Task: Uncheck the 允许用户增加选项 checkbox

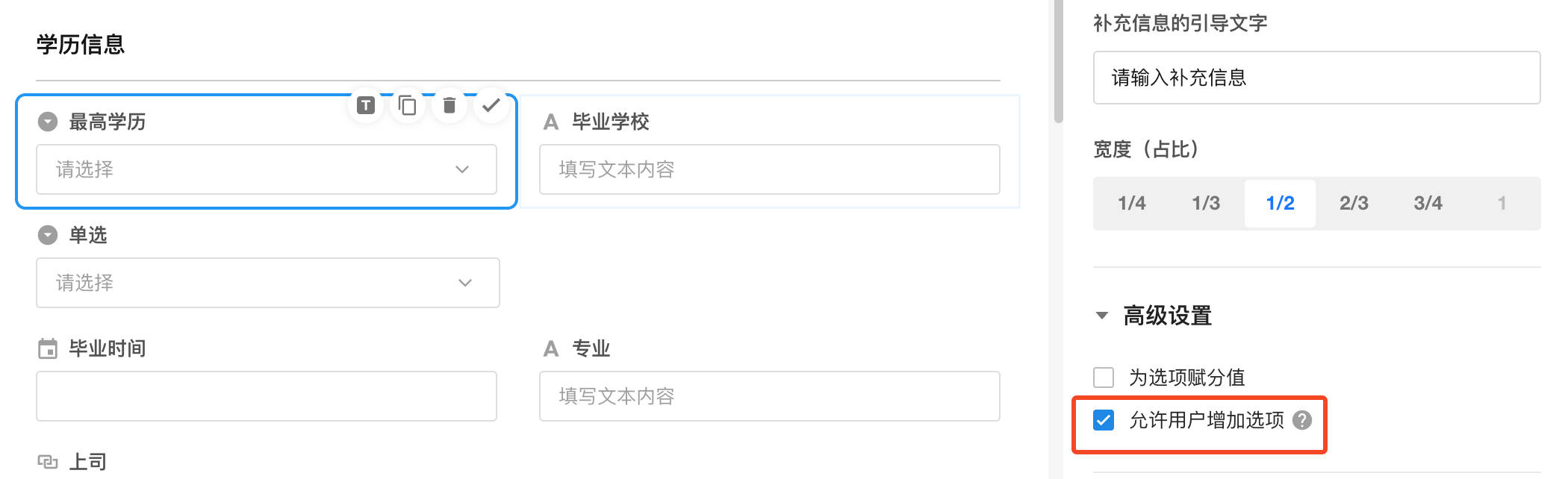Action: [x=1104, y=420]
